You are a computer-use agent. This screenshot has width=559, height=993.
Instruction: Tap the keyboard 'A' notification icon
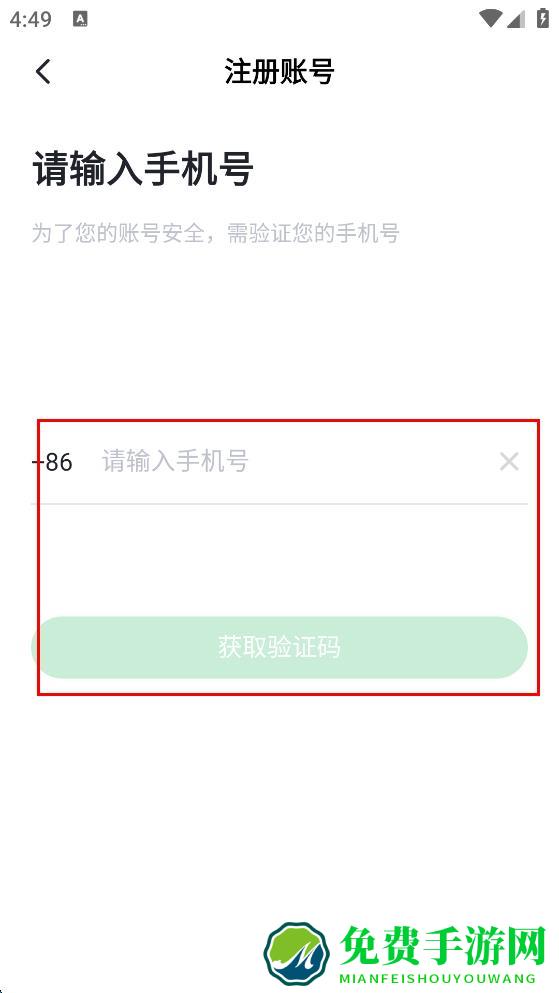click(80, 19)
